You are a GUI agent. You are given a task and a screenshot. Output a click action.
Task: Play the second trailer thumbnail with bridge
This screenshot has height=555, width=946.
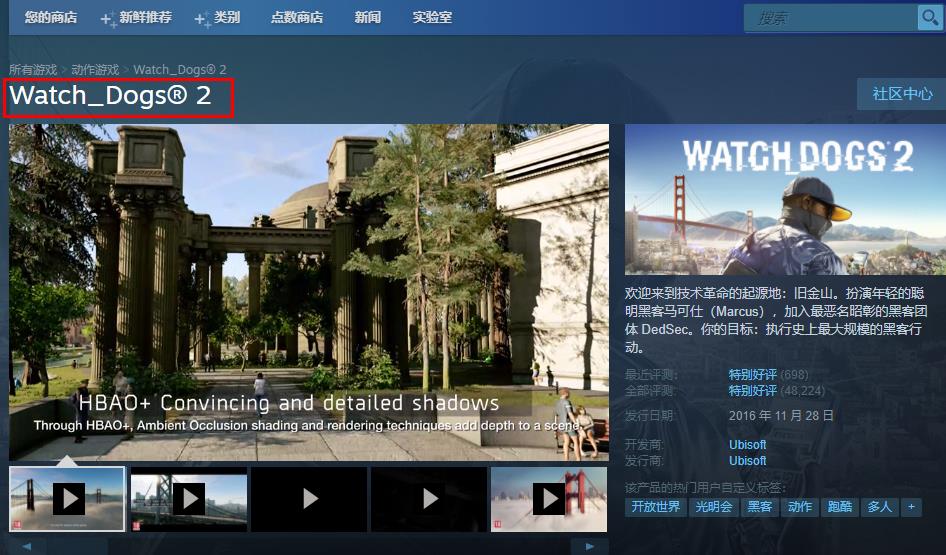[x=189, y=499]
